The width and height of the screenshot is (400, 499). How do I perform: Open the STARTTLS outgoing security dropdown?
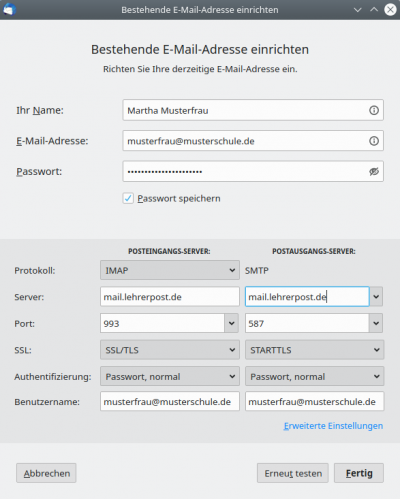pyautogui.click(x=314, y=350)
